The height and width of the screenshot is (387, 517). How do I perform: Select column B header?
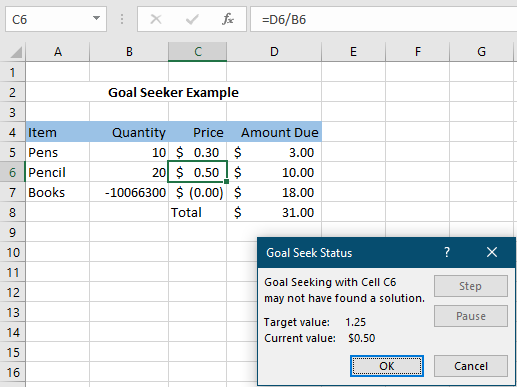pos(129,52)
